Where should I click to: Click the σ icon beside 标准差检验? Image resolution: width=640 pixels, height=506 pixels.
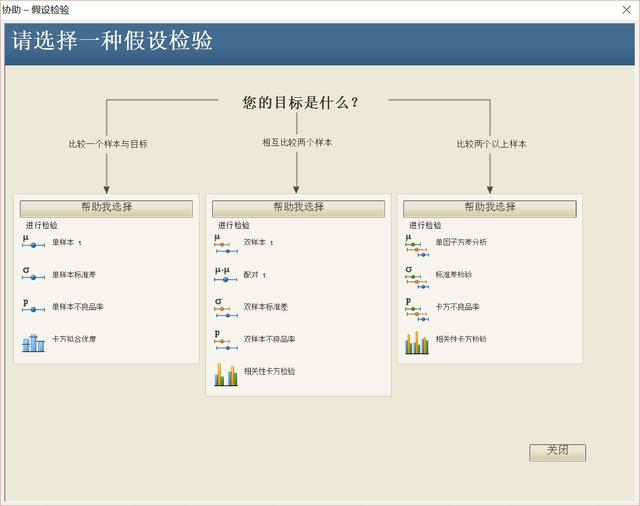point(417,278)
